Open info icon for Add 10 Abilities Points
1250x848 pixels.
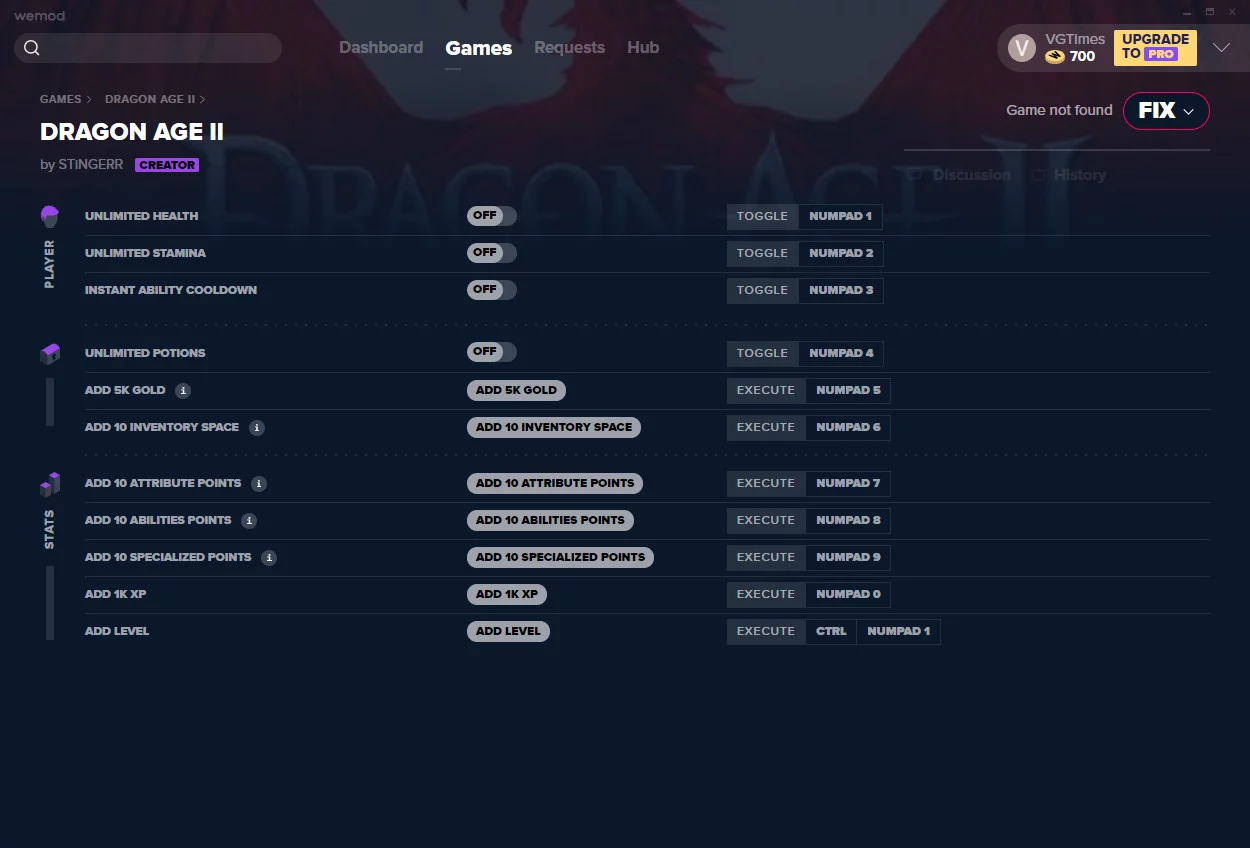[249, 521]
